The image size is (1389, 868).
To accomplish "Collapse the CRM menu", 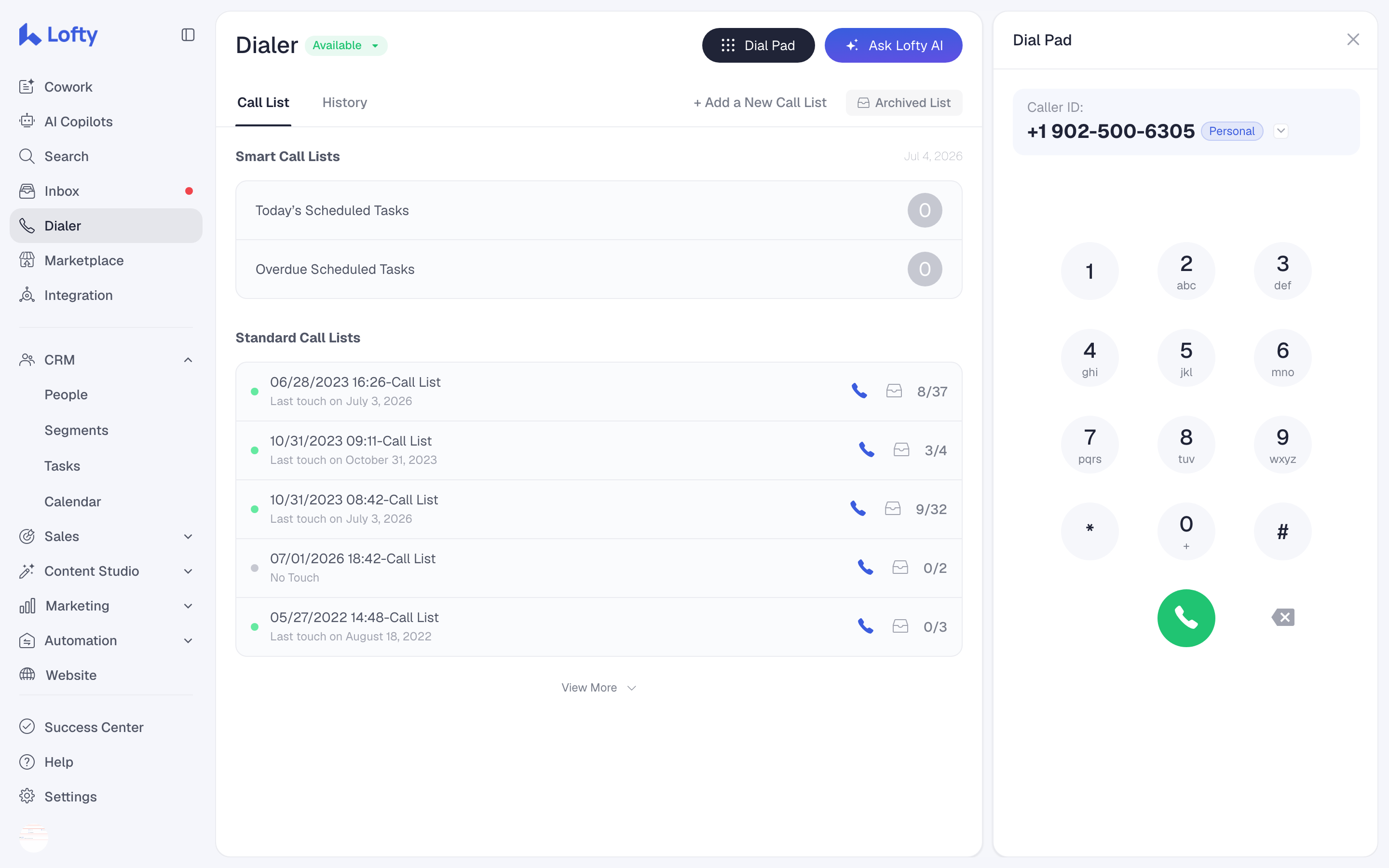I will point(188,360).
